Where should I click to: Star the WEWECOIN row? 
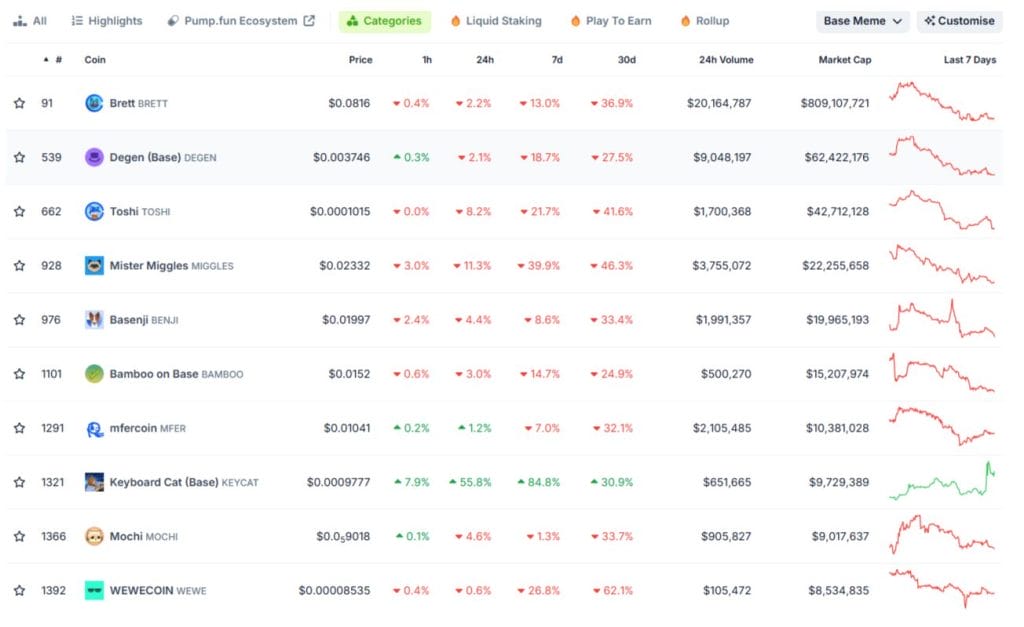click(x=20, y=590)
